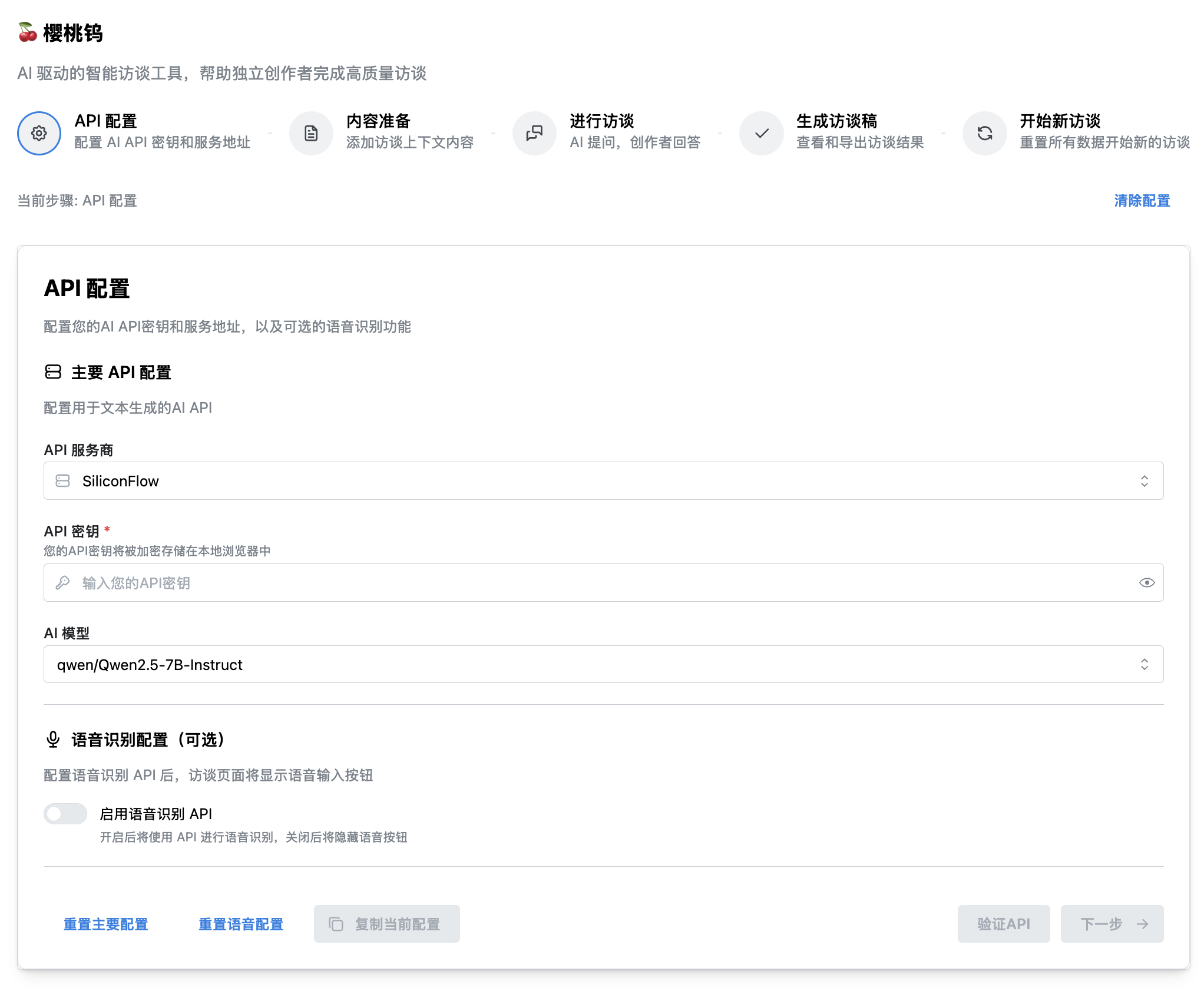Screen dimensions: 1204x988
Task: Click the 樱桃钨 app title
Action: pos(73,33)
